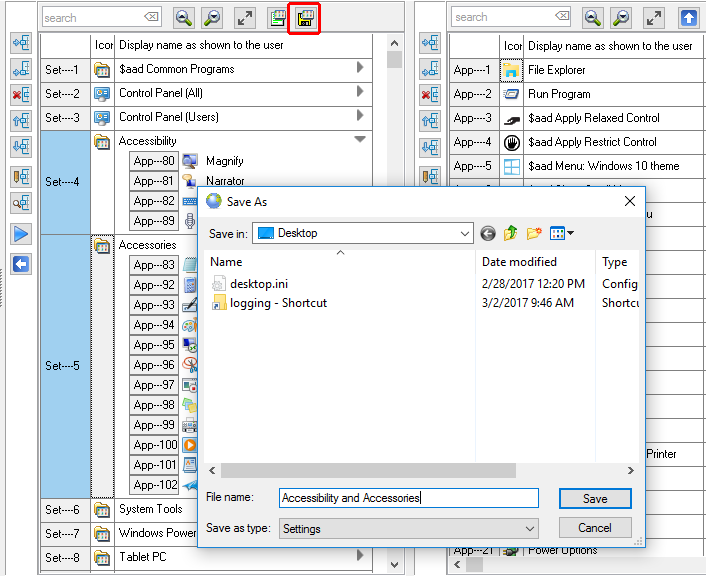Click the File name text field

(408, 498)
